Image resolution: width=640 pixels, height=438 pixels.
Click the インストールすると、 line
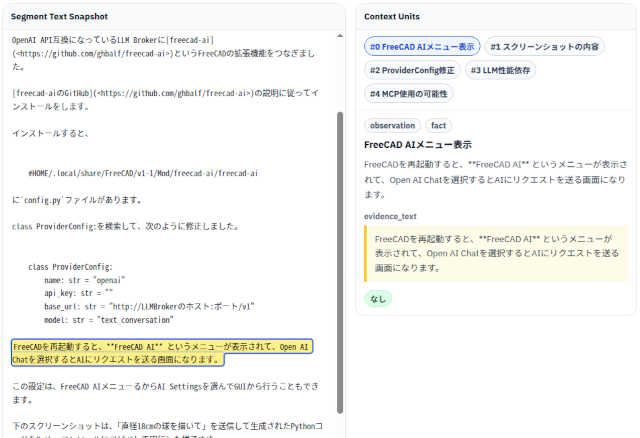(50, 133)
